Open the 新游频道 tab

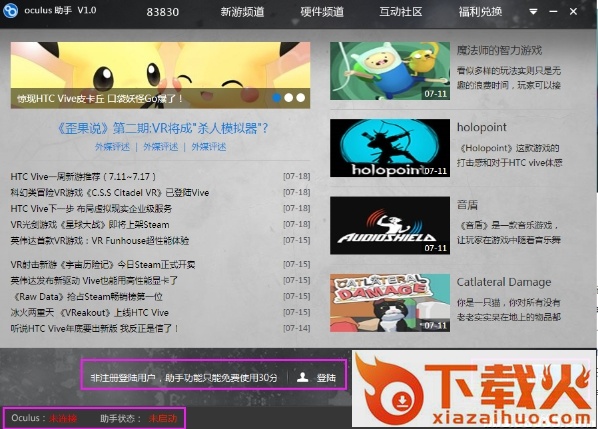242,12
